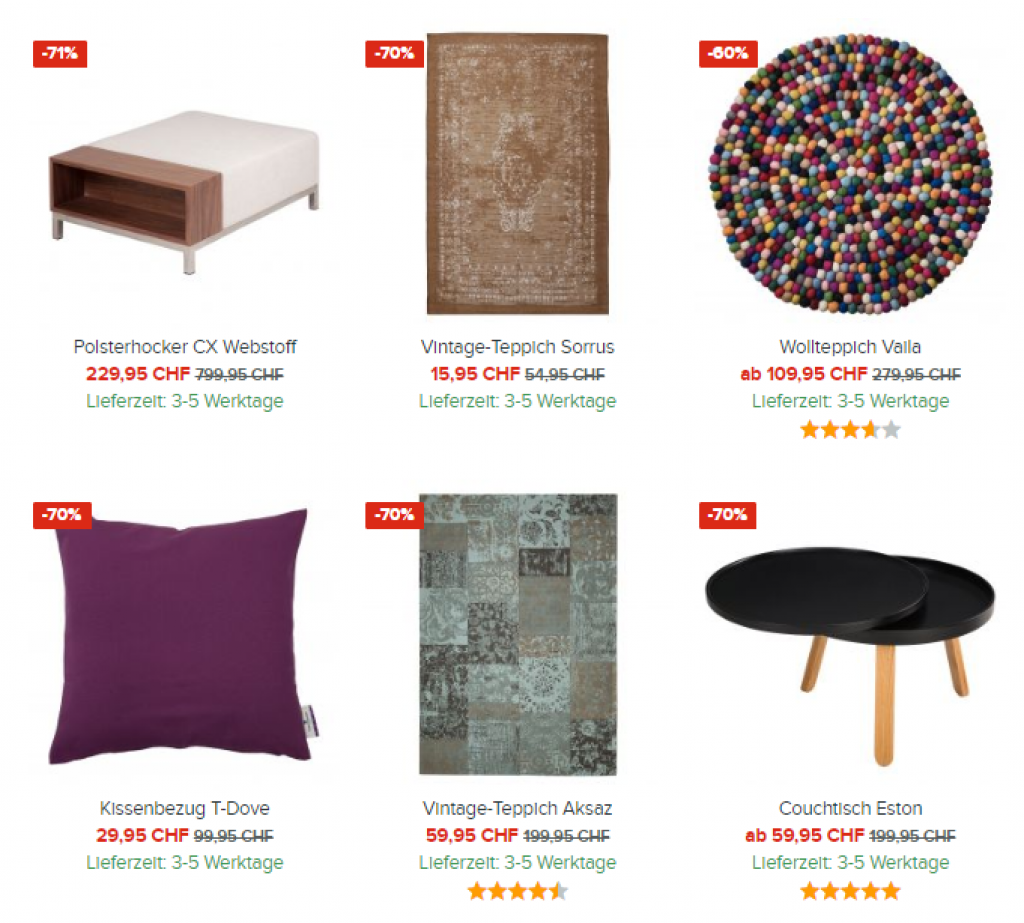
Task: Click the ab 59,95 CHF Couchtisch price
Action: (805, 835)
